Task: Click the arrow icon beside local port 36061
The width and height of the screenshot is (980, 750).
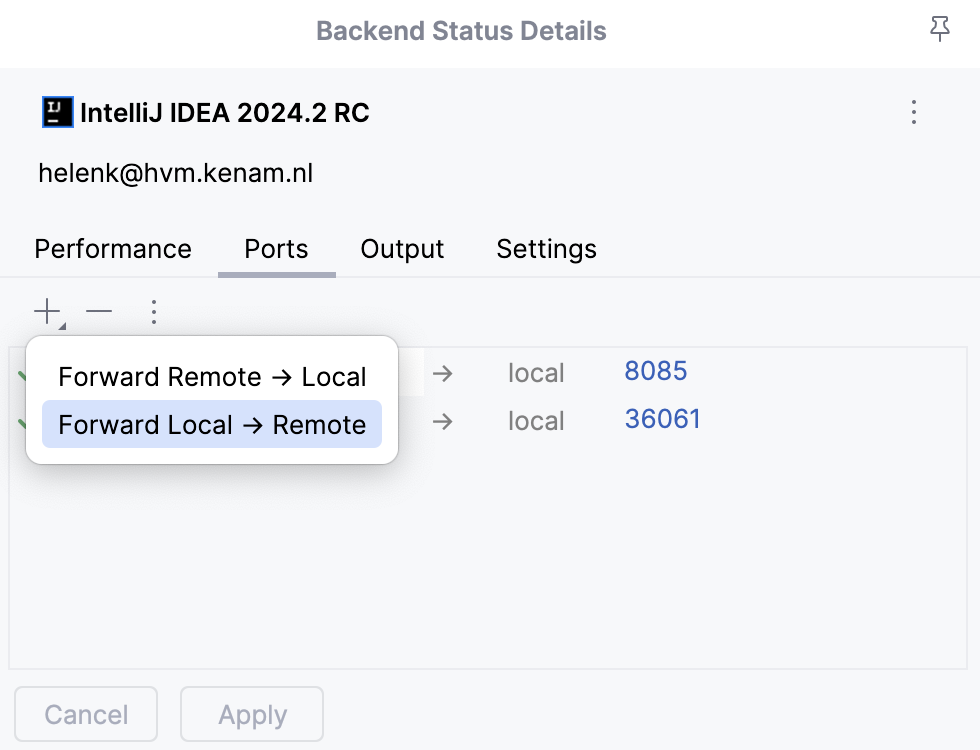Action: click(442, 420)
